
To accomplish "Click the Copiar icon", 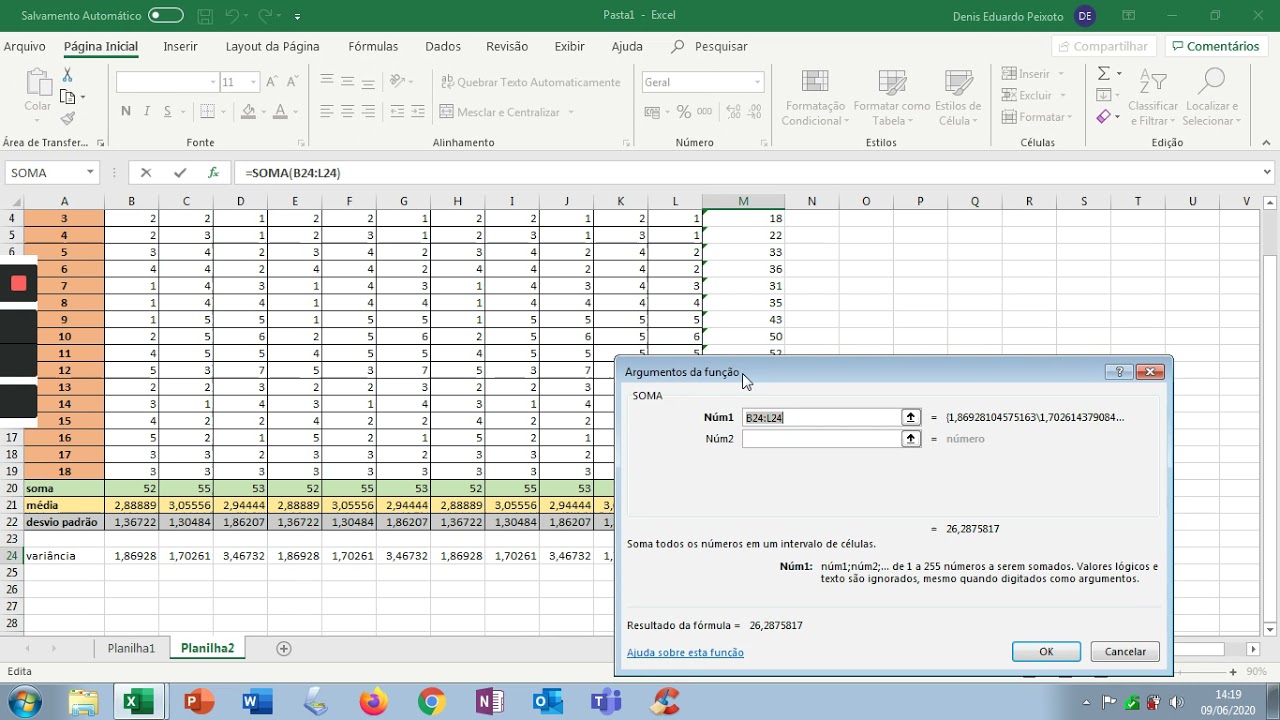I will [x=68, y=97].
